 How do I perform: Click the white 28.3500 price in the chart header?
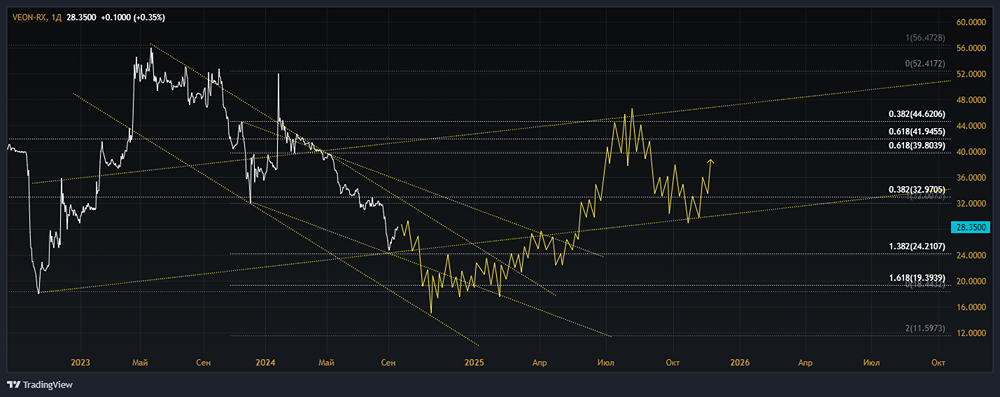pyautogui.click(x=81, y=18)
